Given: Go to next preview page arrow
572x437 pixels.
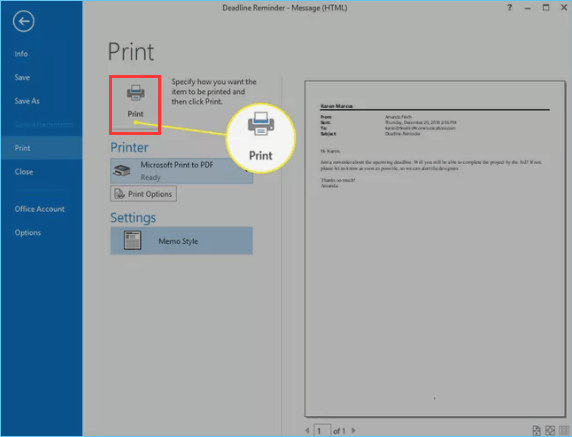Looking at the screenshot, I should (353, 431).
